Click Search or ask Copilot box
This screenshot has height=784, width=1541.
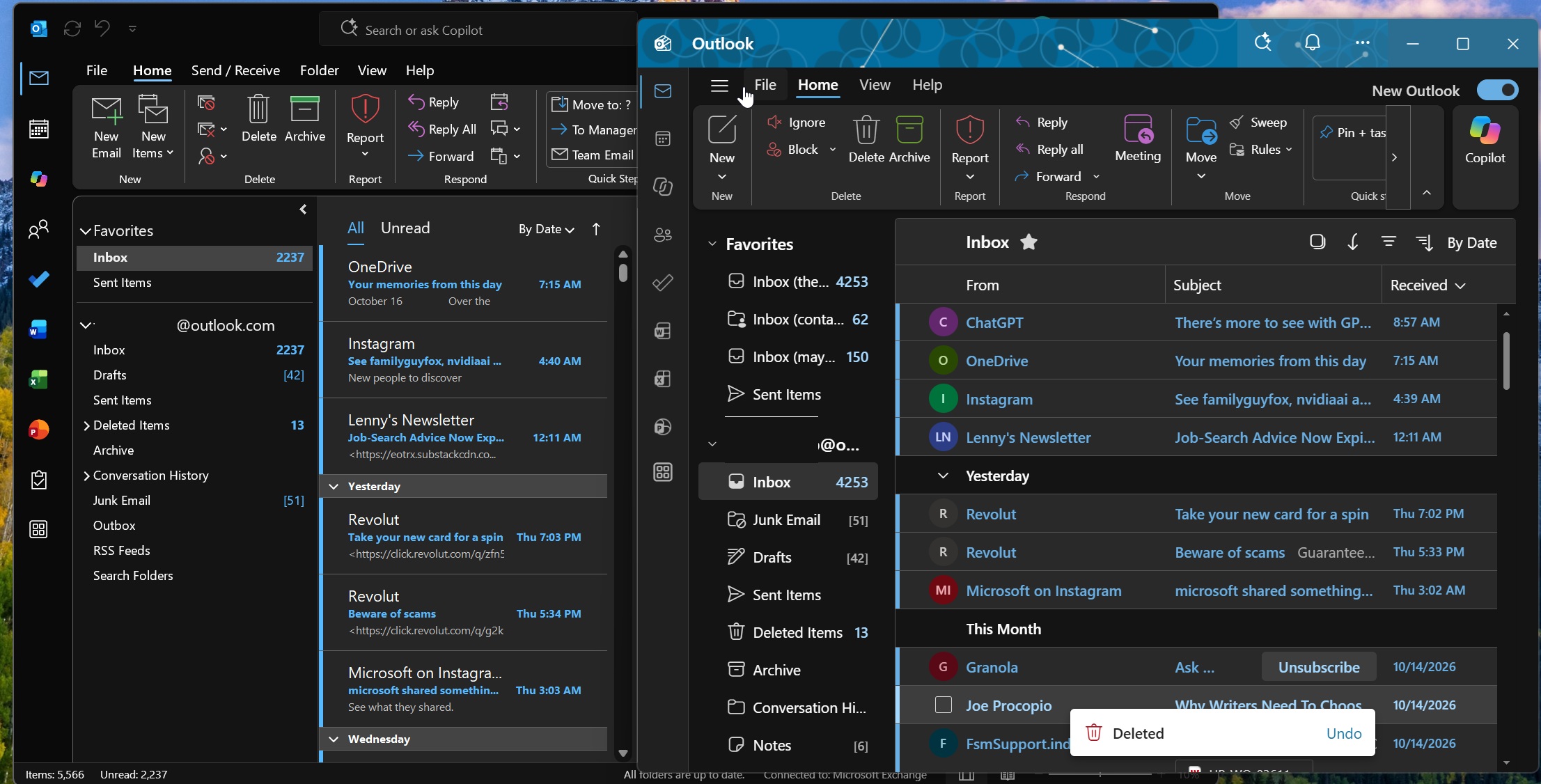[x=477, y=30]
